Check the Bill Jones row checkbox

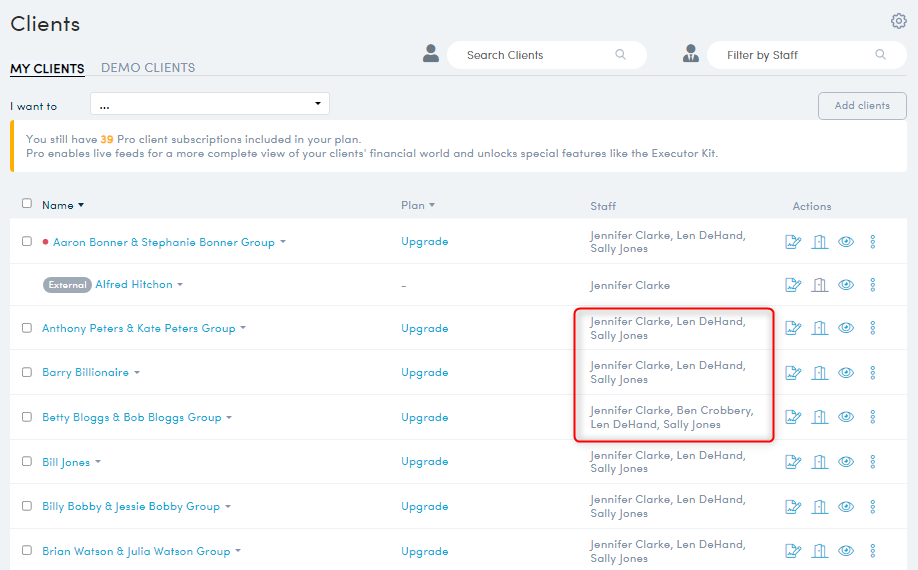[27, 462]
